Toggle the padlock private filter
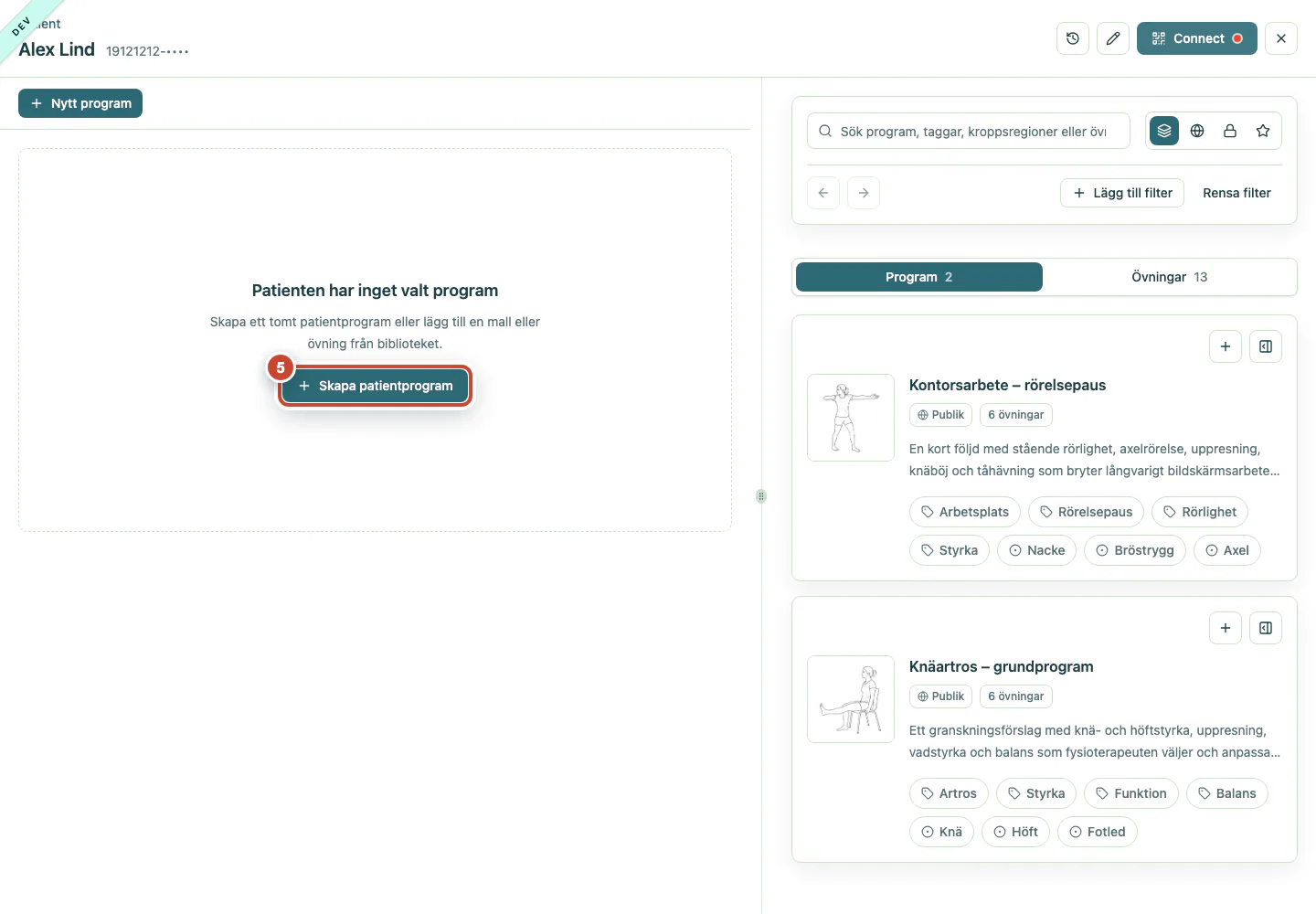 [1230, 131]
